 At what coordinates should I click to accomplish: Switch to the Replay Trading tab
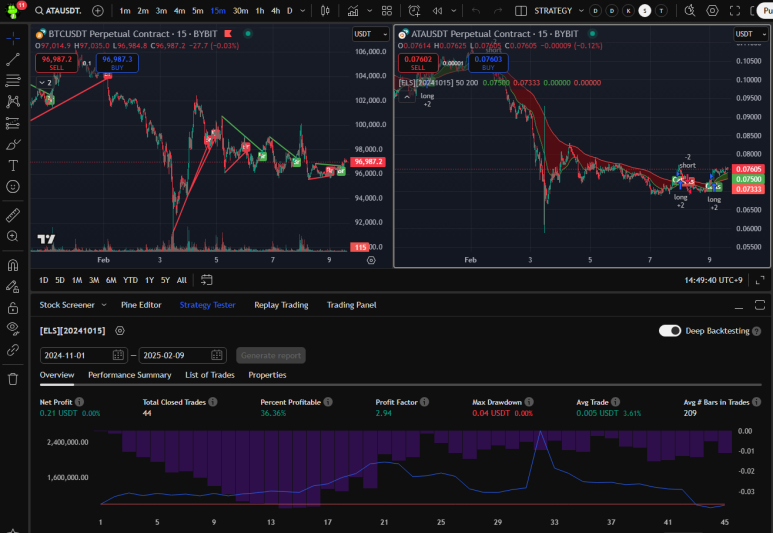point(281,305)
